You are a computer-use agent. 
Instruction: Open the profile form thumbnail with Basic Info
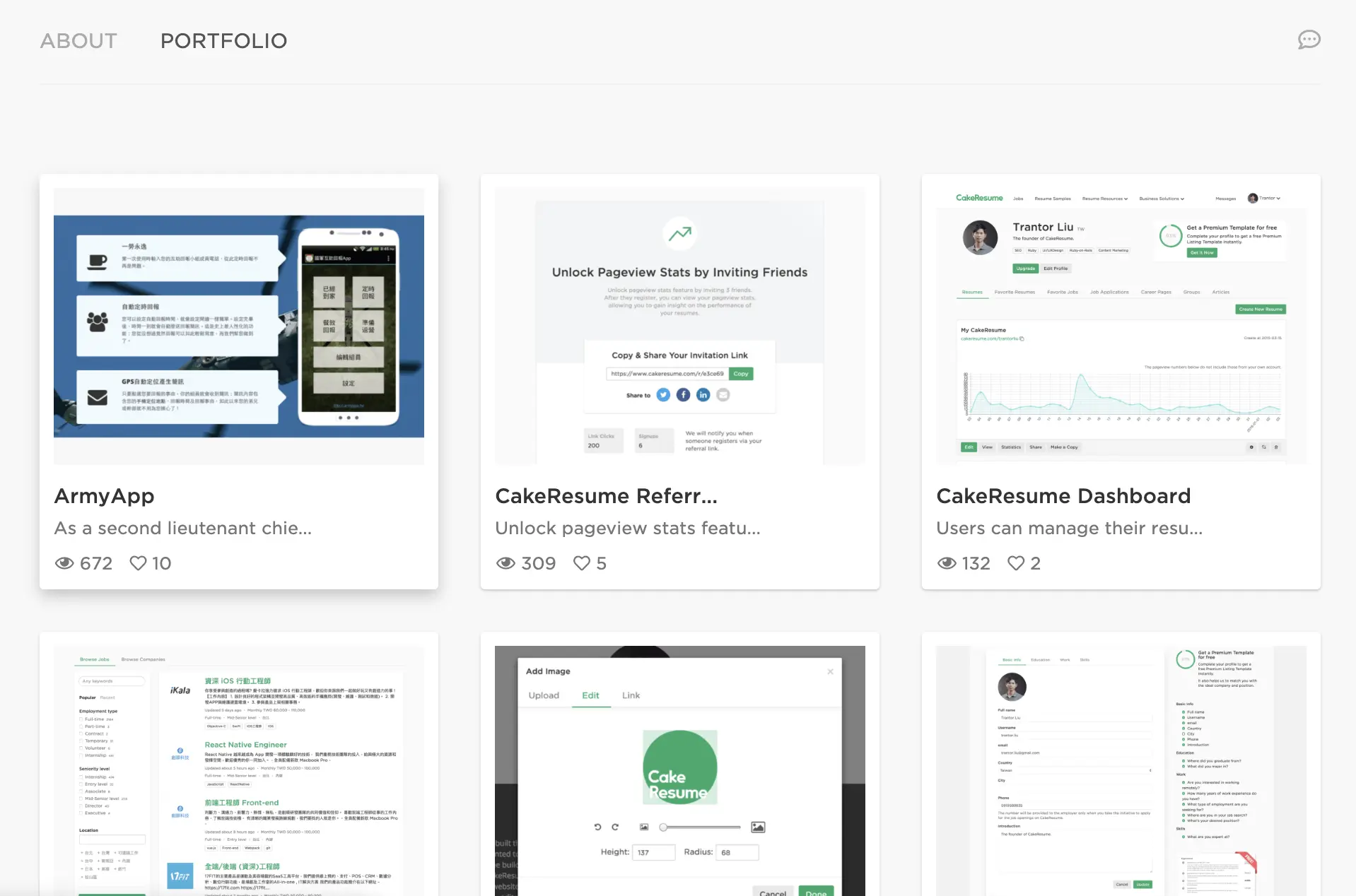click(1121, 771)
